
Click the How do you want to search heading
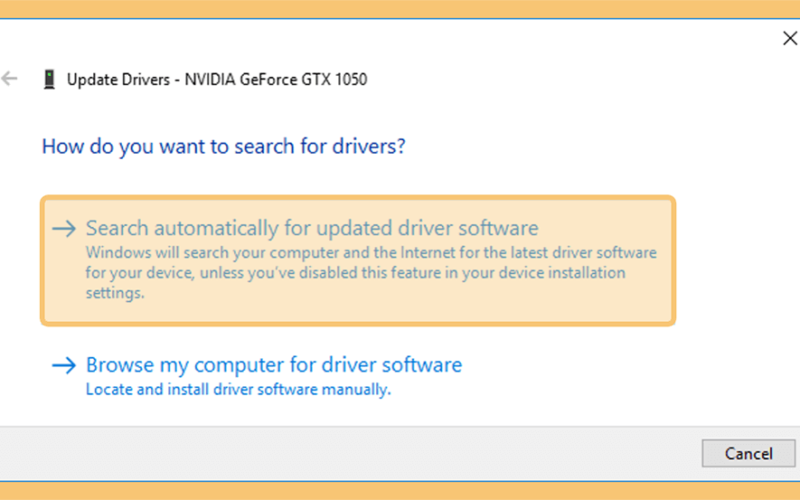click(223, 147)
